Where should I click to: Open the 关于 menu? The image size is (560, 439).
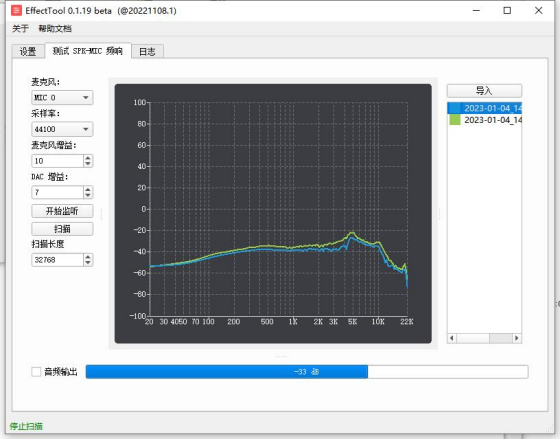click(20, 29)
